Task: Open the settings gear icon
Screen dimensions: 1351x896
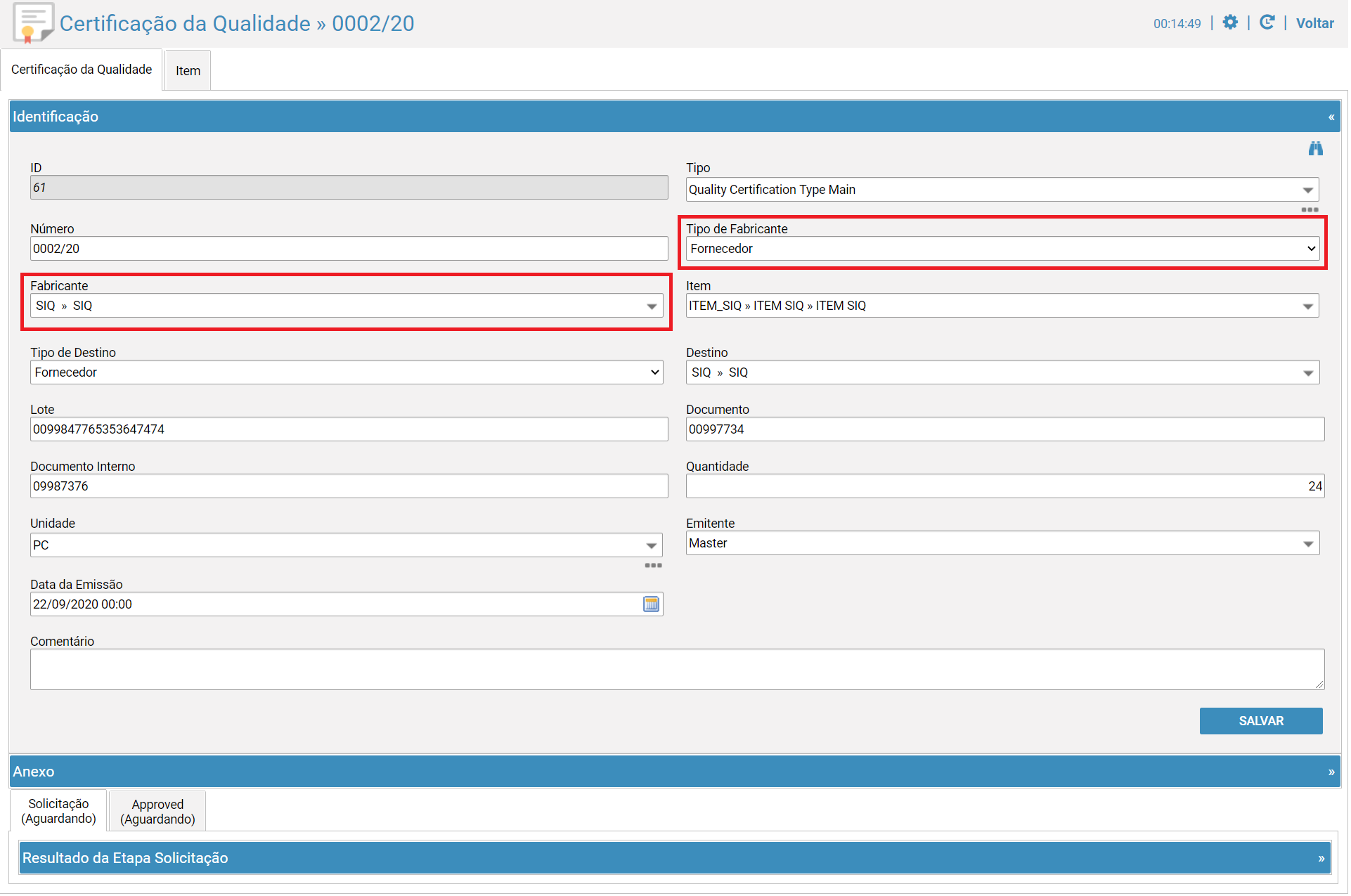Action: tap(1230, 22)
